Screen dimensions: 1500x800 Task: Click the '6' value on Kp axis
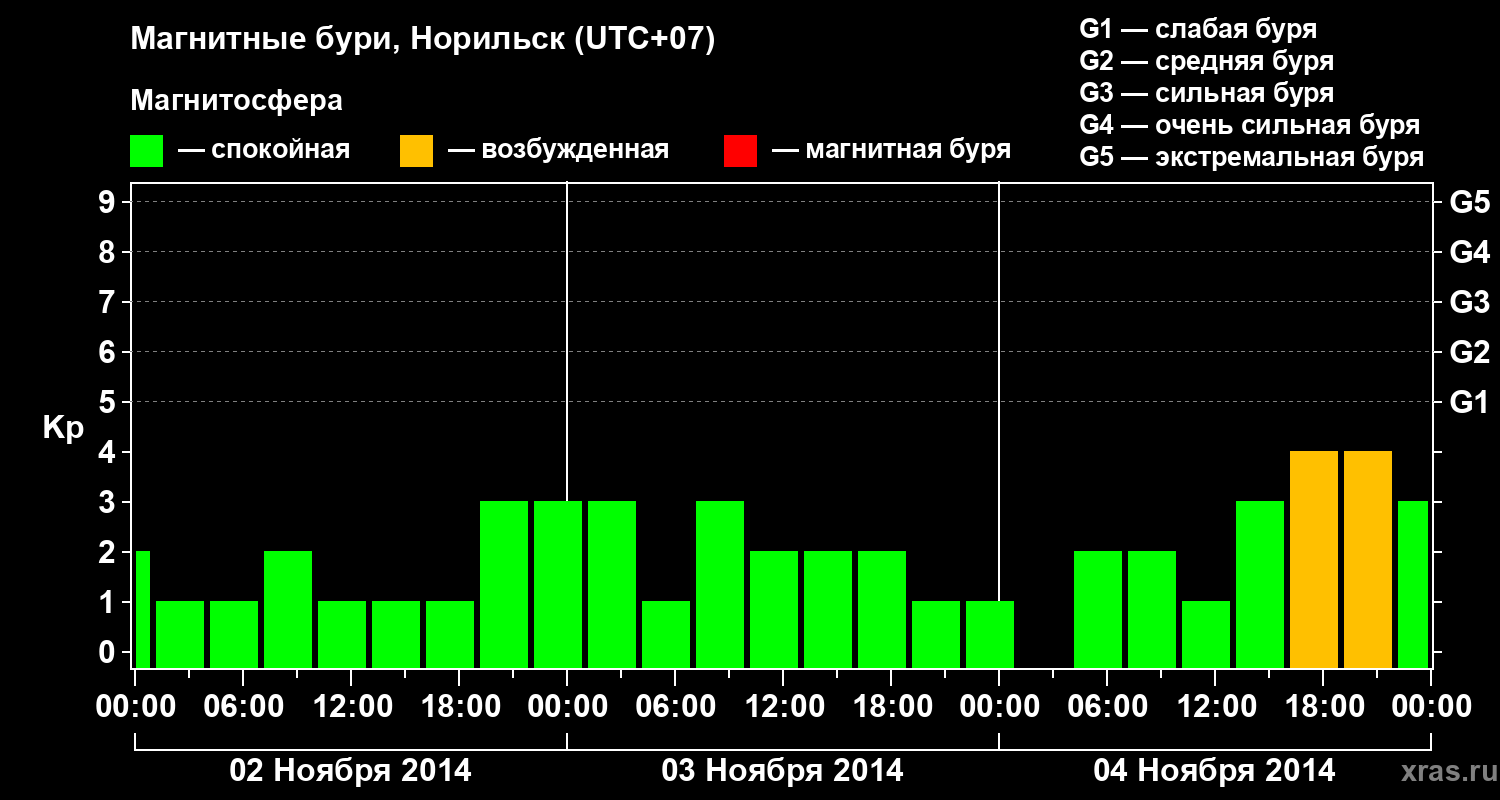tap(109, 352)
